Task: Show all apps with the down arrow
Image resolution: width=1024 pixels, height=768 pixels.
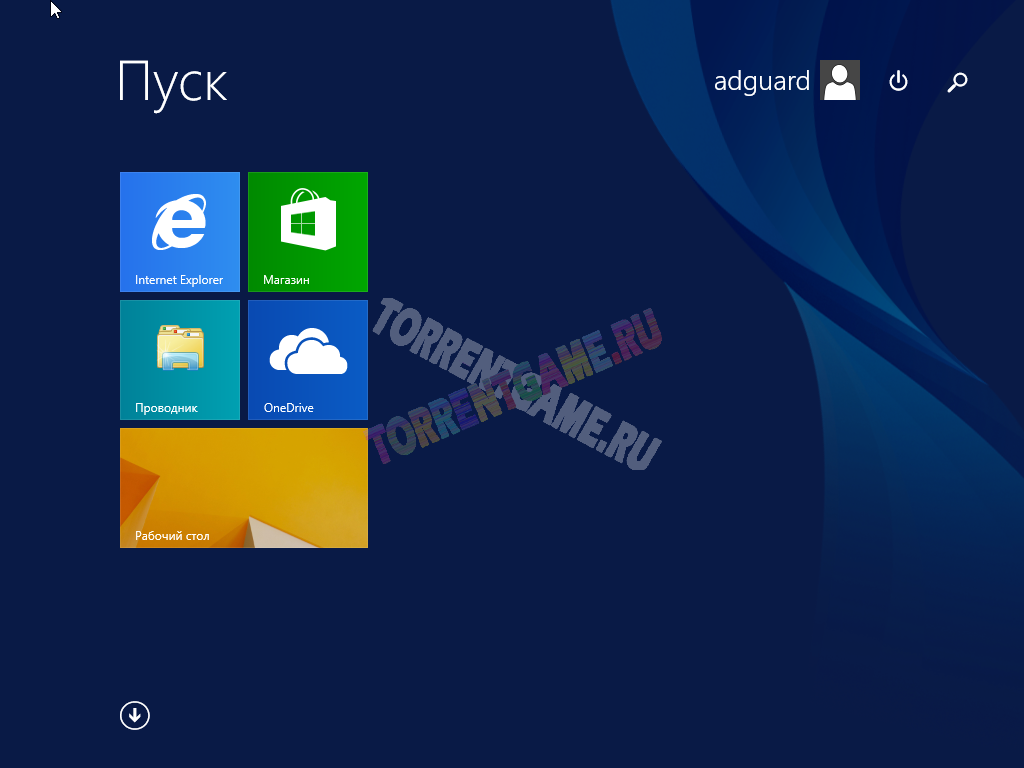Action: (x=135, y=715)
